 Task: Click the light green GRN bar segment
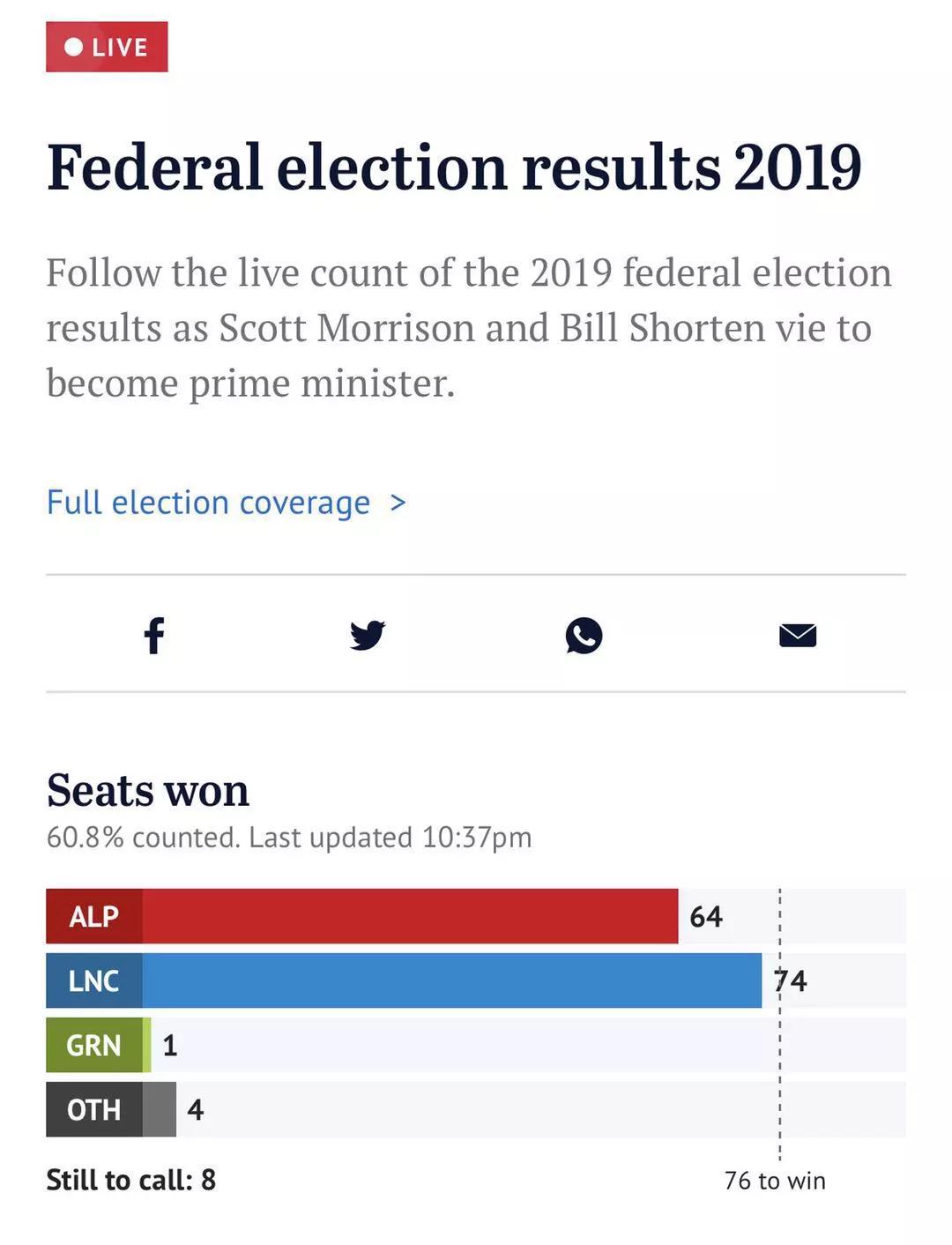coord(147,1045)
